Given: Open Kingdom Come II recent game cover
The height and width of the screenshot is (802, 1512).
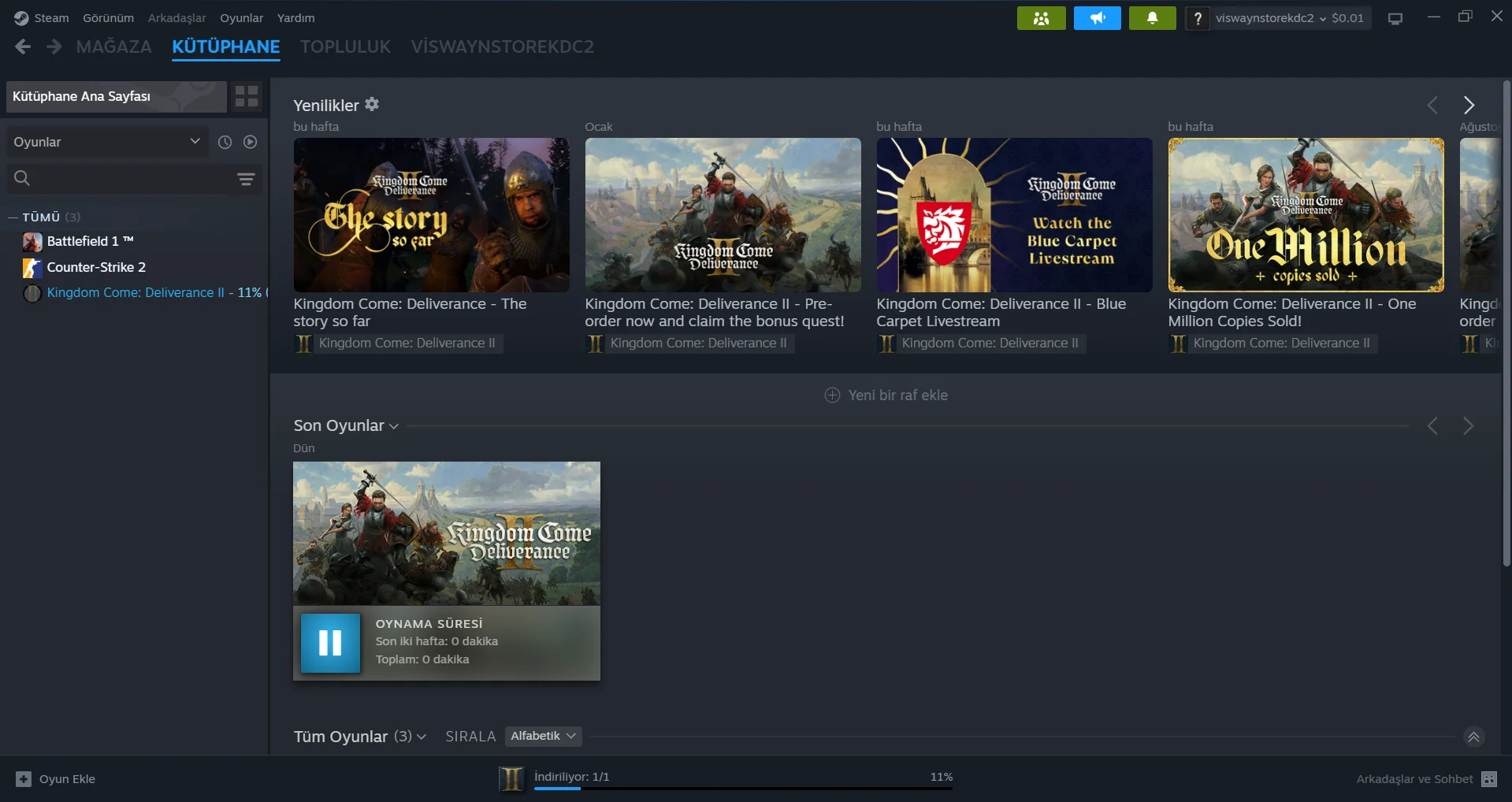Looking at the screenshot, I should (447, 533).
